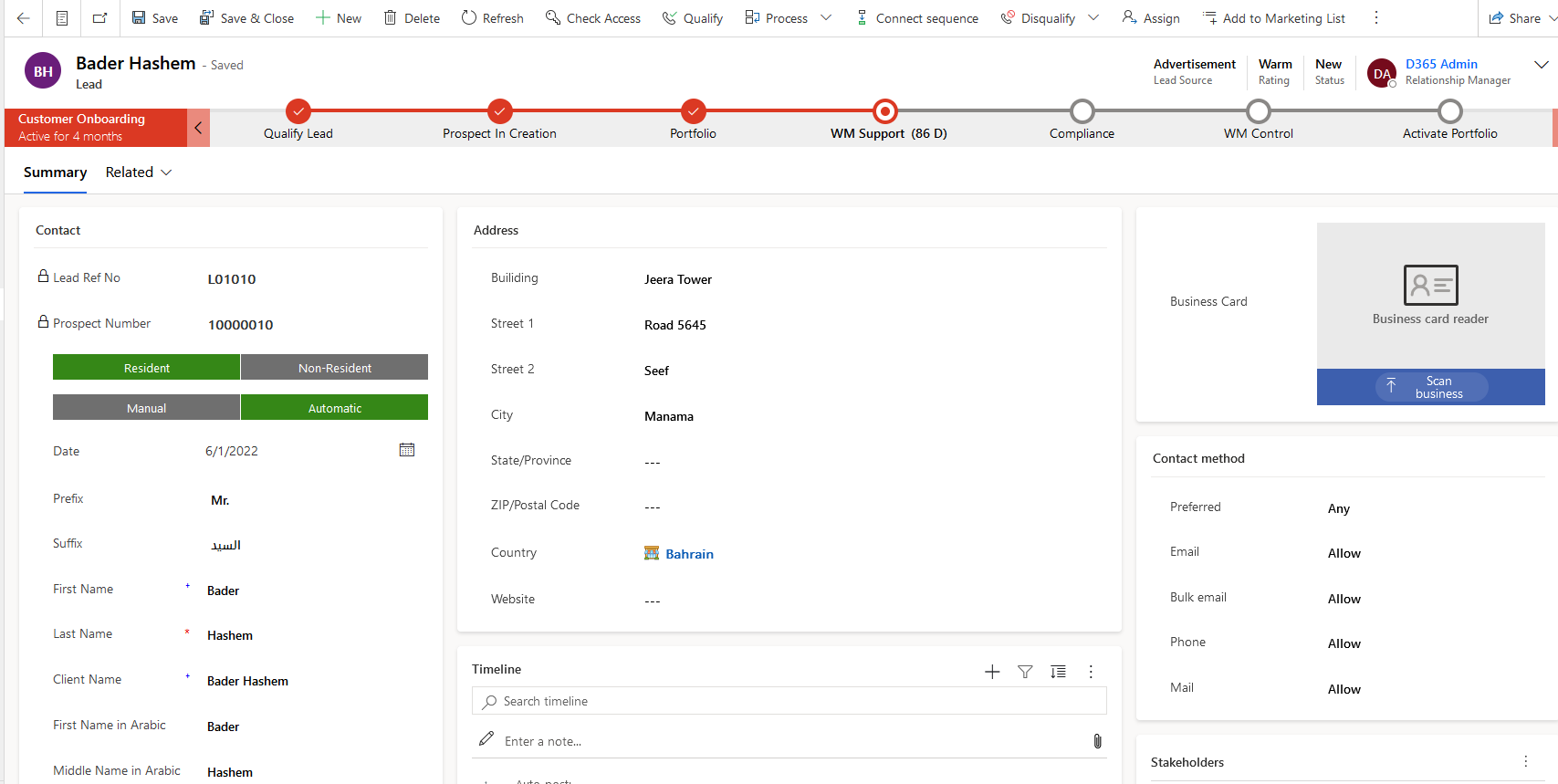This screenshot has height=784, width=1558.
Task: Expand the header details chevron
Action: [1541, 65]
